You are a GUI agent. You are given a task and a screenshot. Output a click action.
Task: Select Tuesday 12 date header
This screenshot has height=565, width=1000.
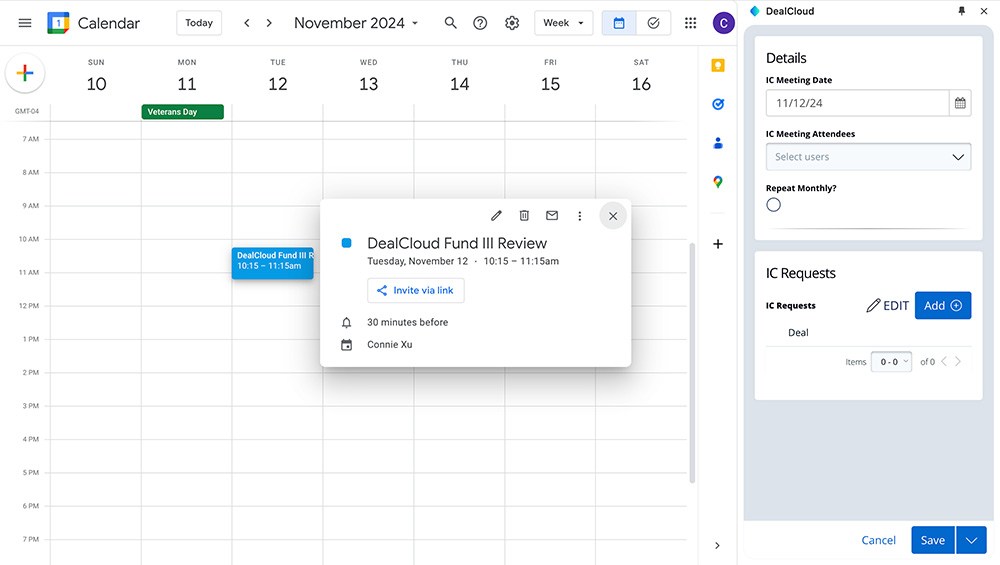click(277, 77)
